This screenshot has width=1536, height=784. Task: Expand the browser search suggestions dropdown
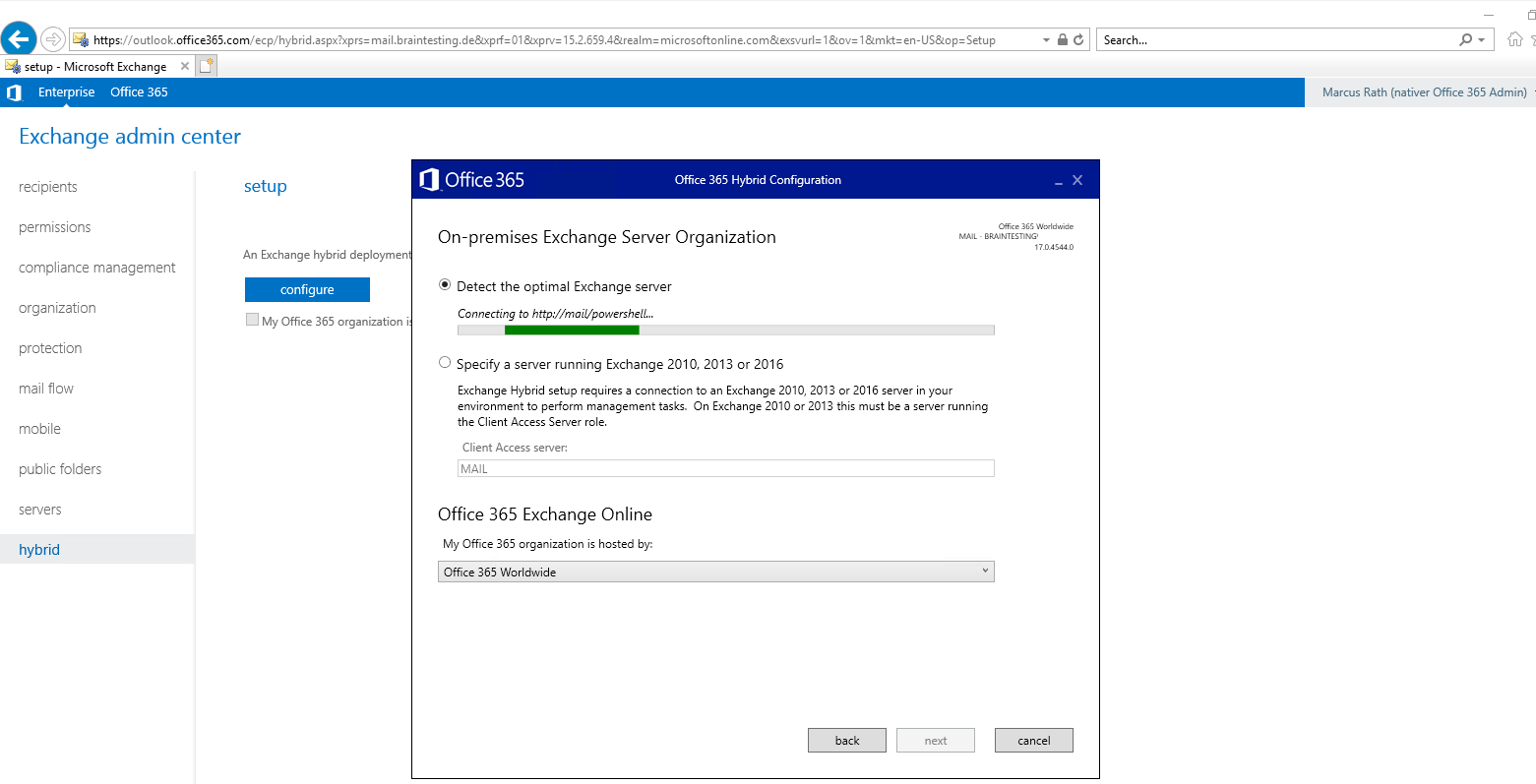[x=1481, y=39]
